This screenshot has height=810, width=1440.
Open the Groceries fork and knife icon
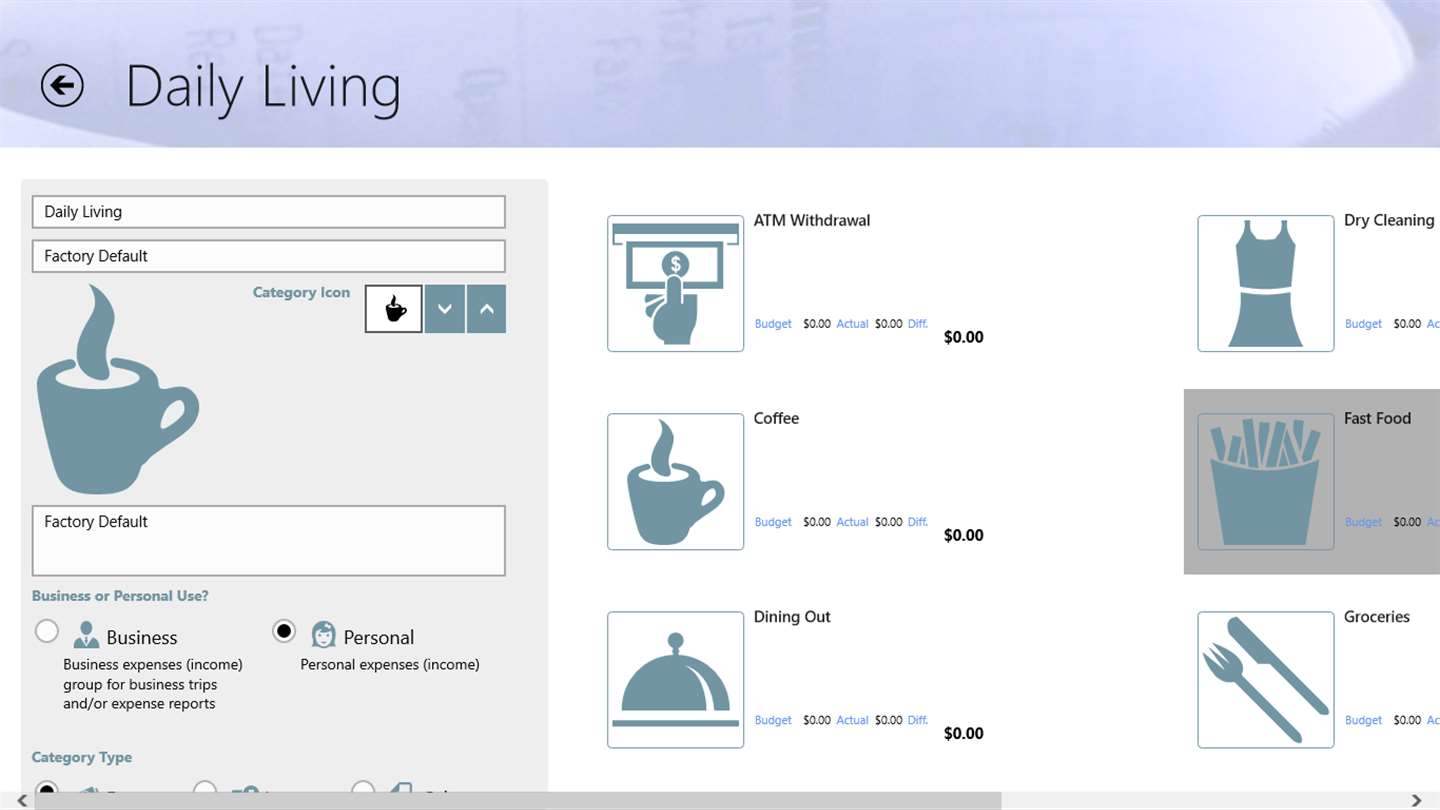(1266, 680)
